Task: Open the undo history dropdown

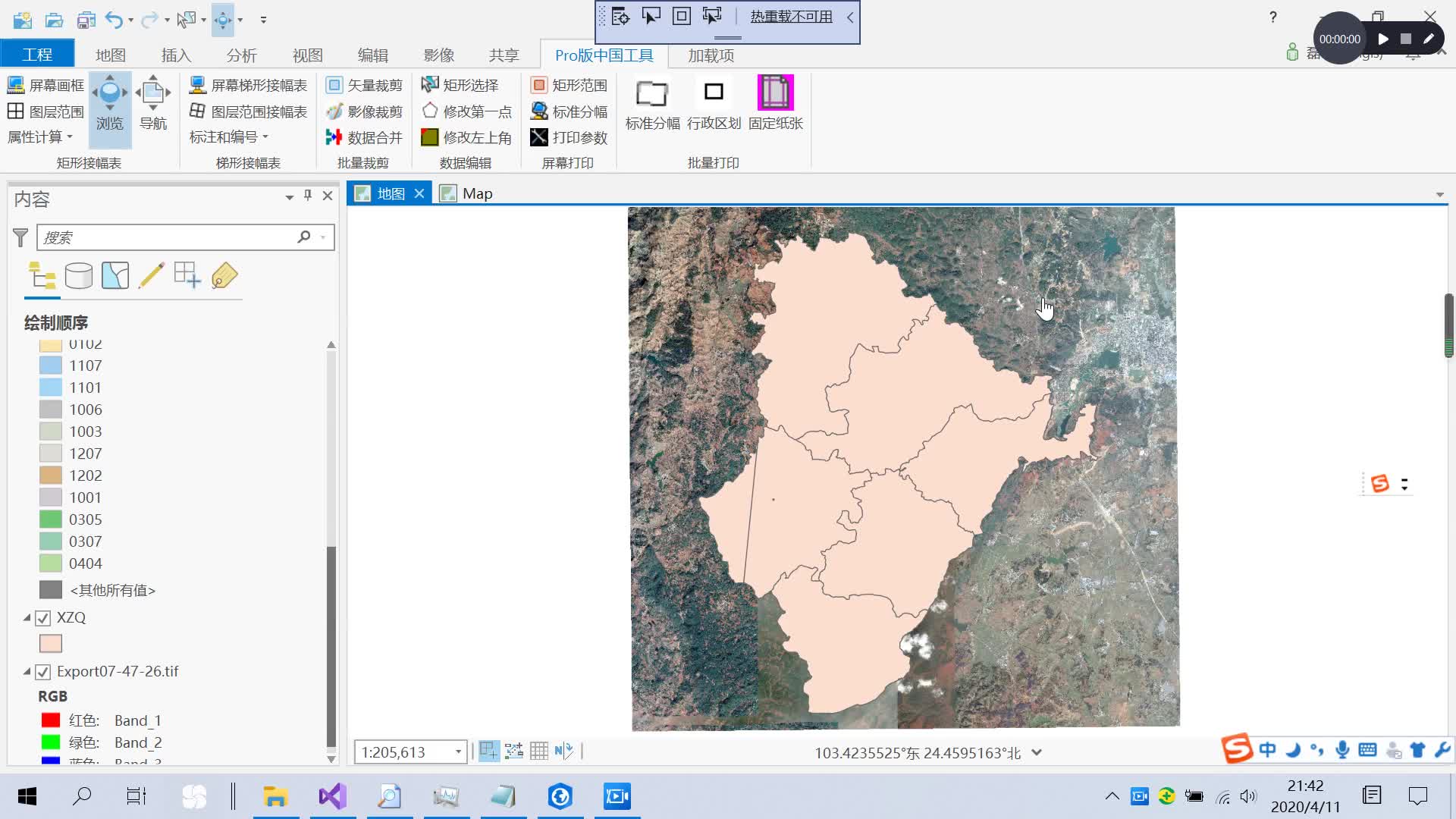Action: [131, 20]
